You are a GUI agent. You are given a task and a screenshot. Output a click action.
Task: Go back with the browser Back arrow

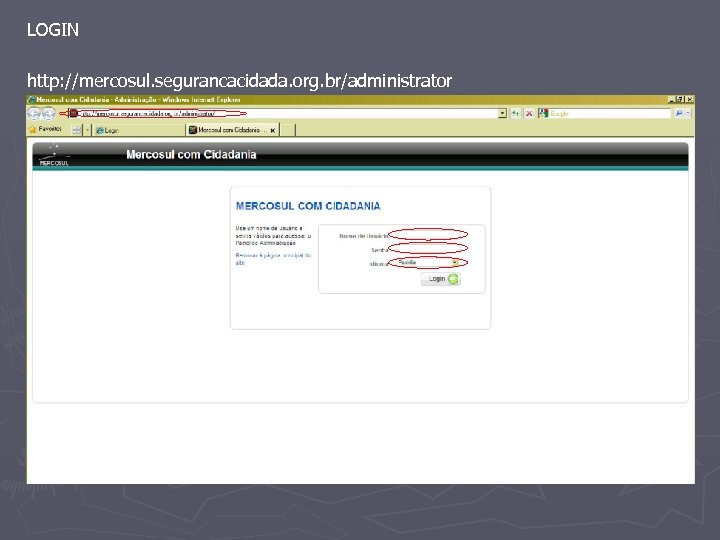(34, 113)
